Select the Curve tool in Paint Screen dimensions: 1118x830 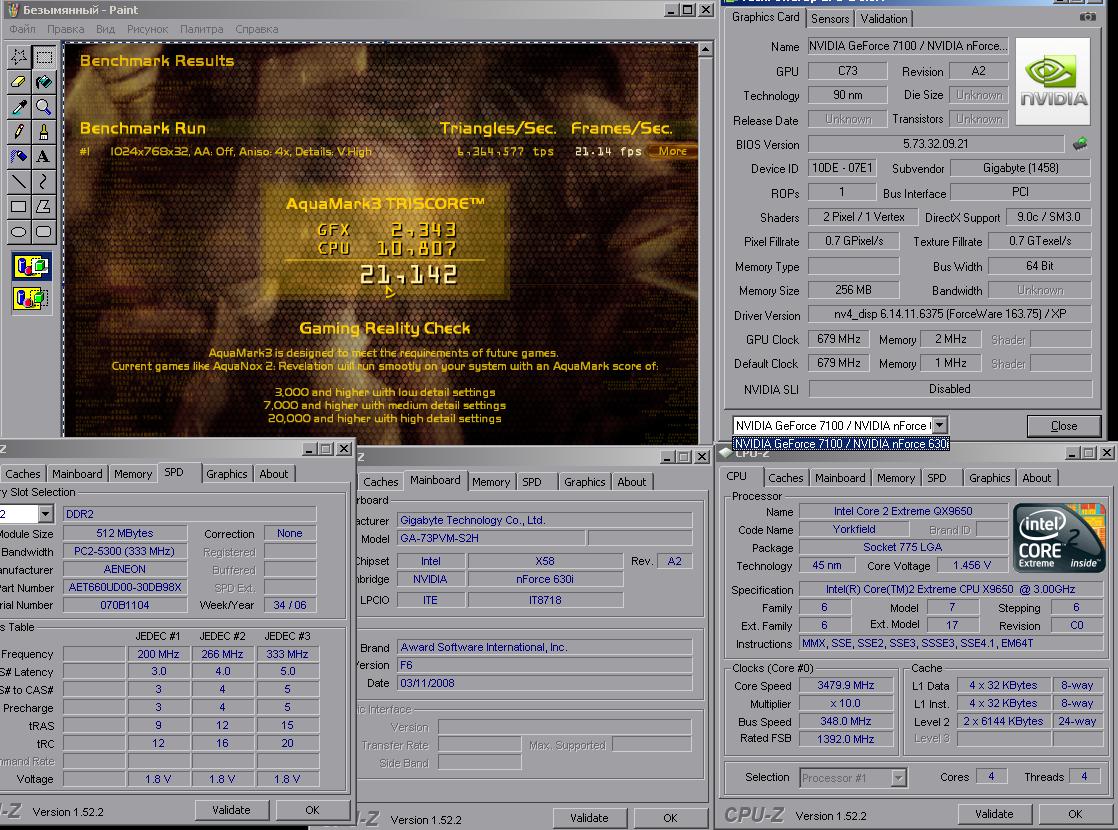pyautogui.click(x=44, y=182)
